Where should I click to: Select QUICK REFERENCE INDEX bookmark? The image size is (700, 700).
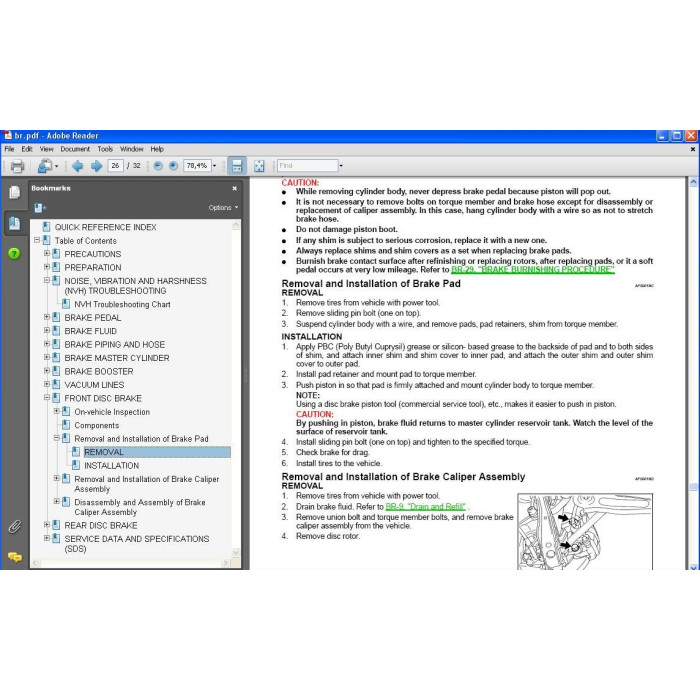click(105, 227)
